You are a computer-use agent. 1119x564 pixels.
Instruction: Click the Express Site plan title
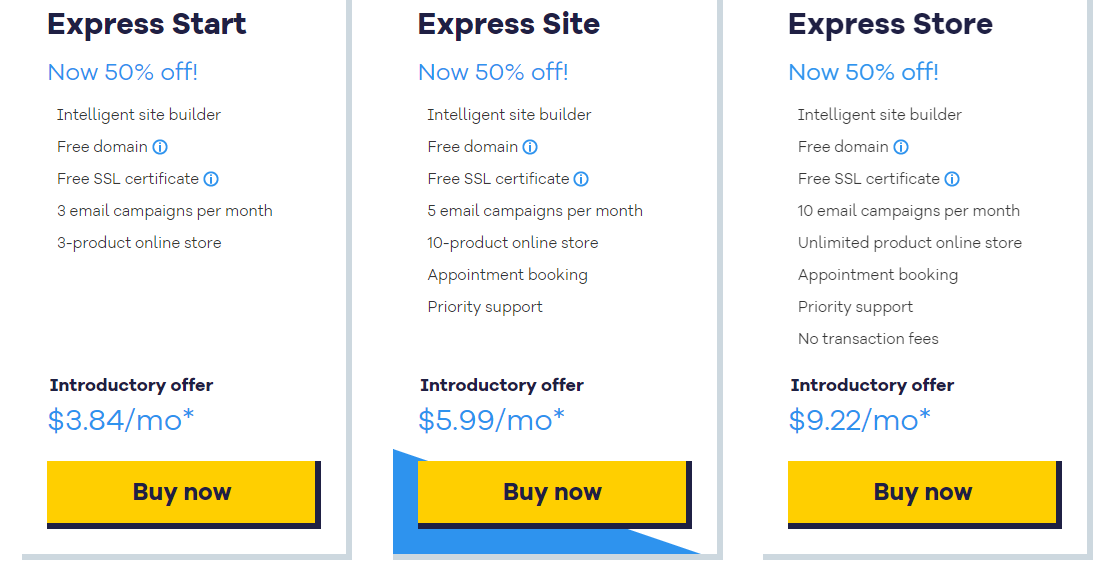pos(509,24)
